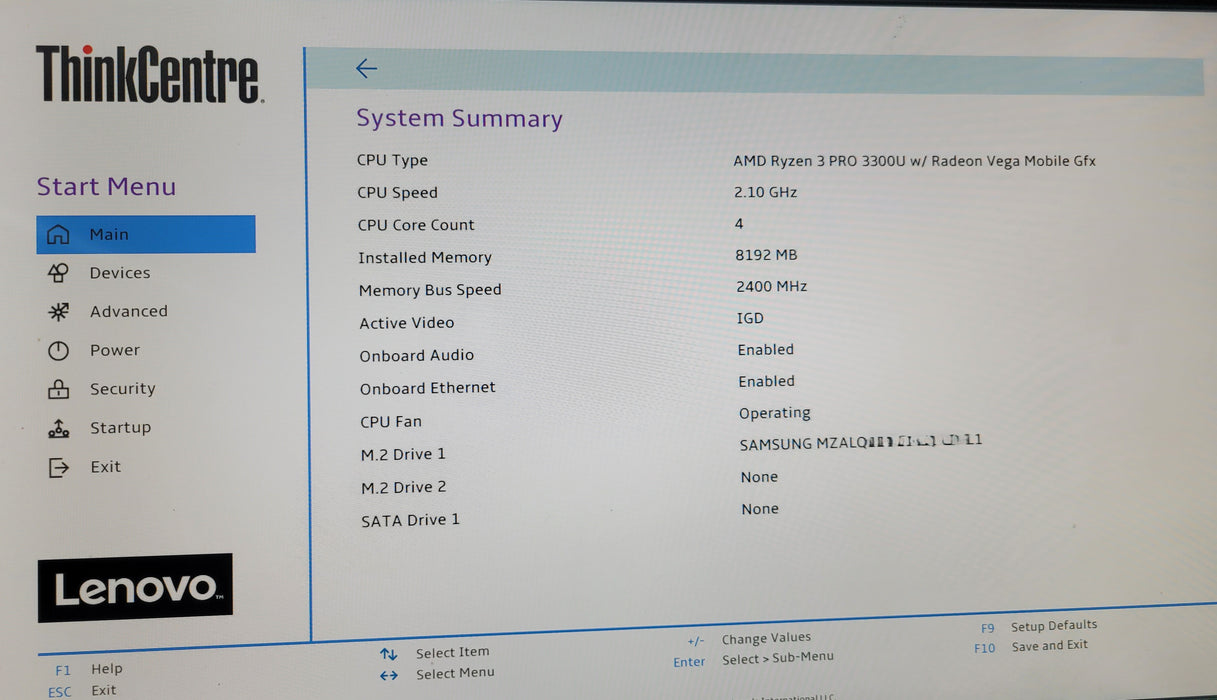This screenshot has height=700, width=1217.
Task: Select the Exit menu entry
Action: [x=105, y=467]
